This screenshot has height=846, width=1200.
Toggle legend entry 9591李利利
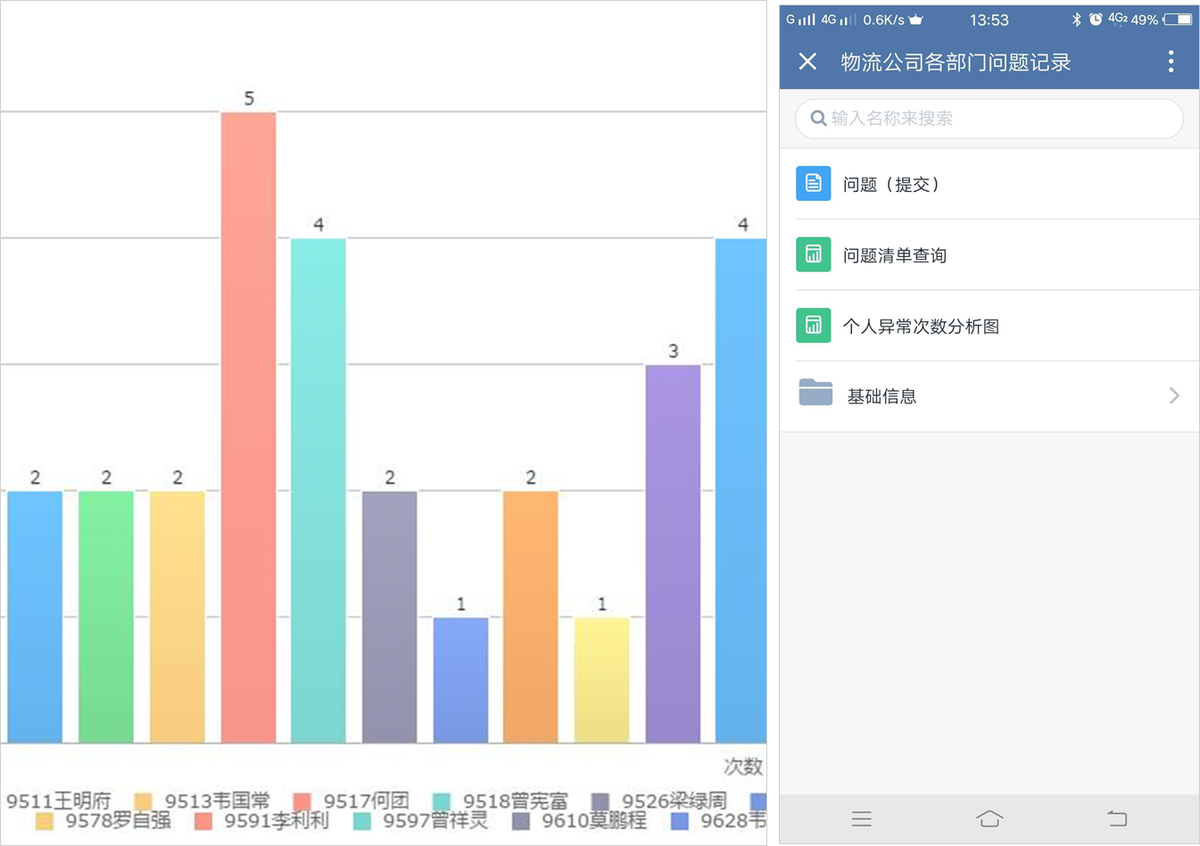(262, 821)
